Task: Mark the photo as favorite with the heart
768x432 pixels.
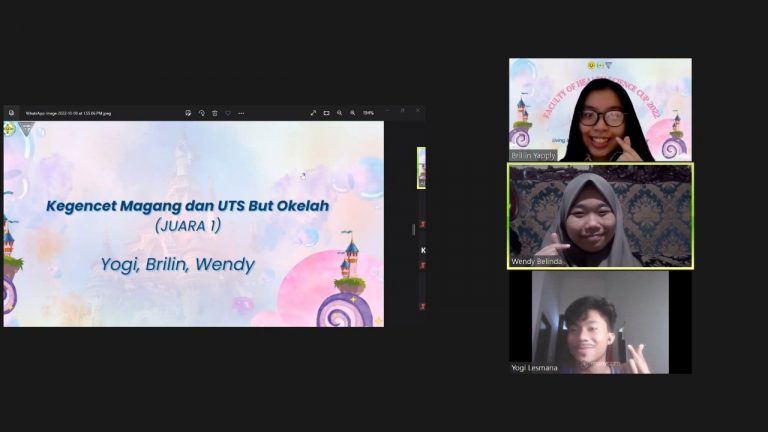Action: (228, 113)
